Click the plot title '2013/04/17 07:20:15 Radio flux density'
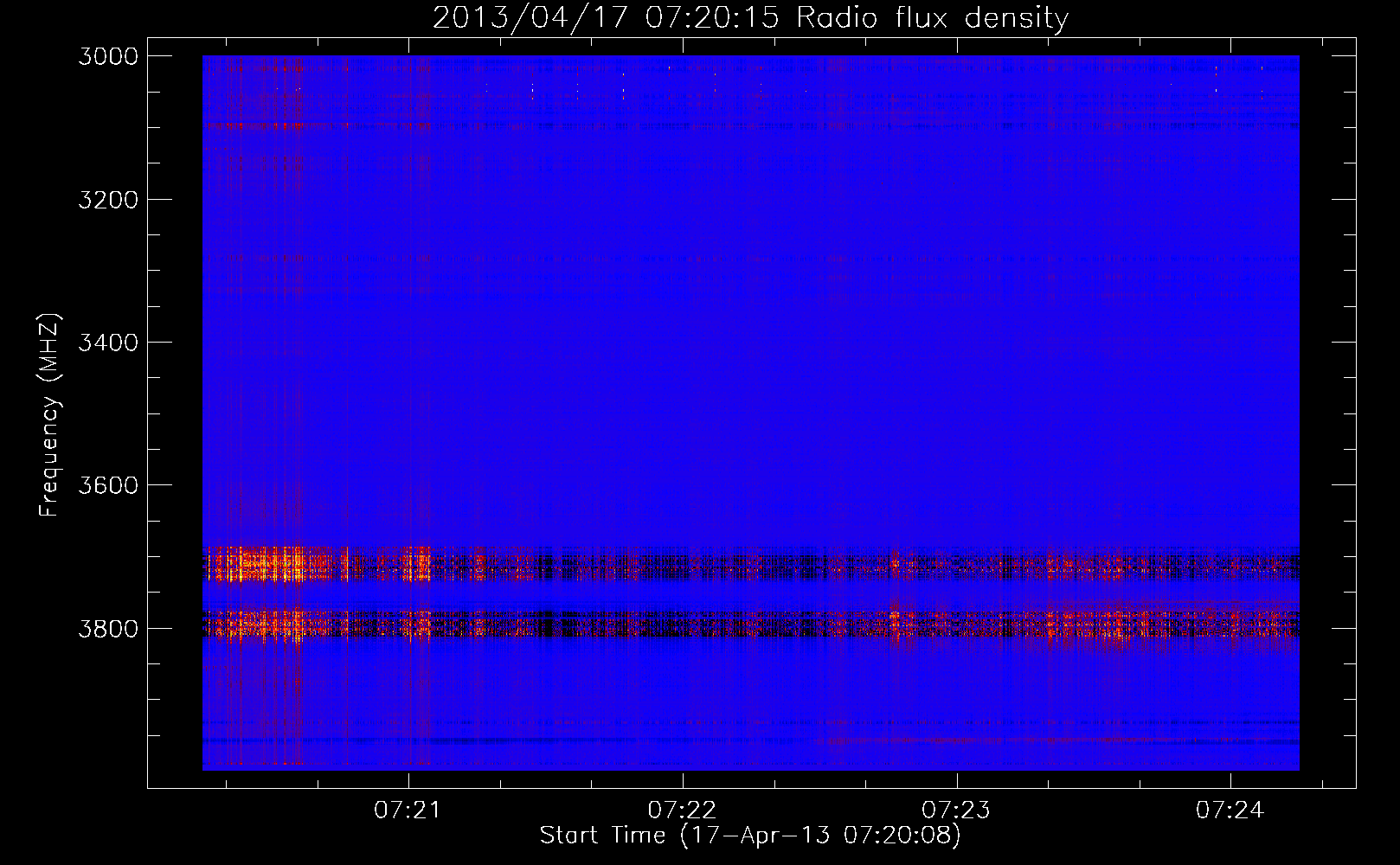The width and height of the screenshot is (1400, 865). point(750,17)
